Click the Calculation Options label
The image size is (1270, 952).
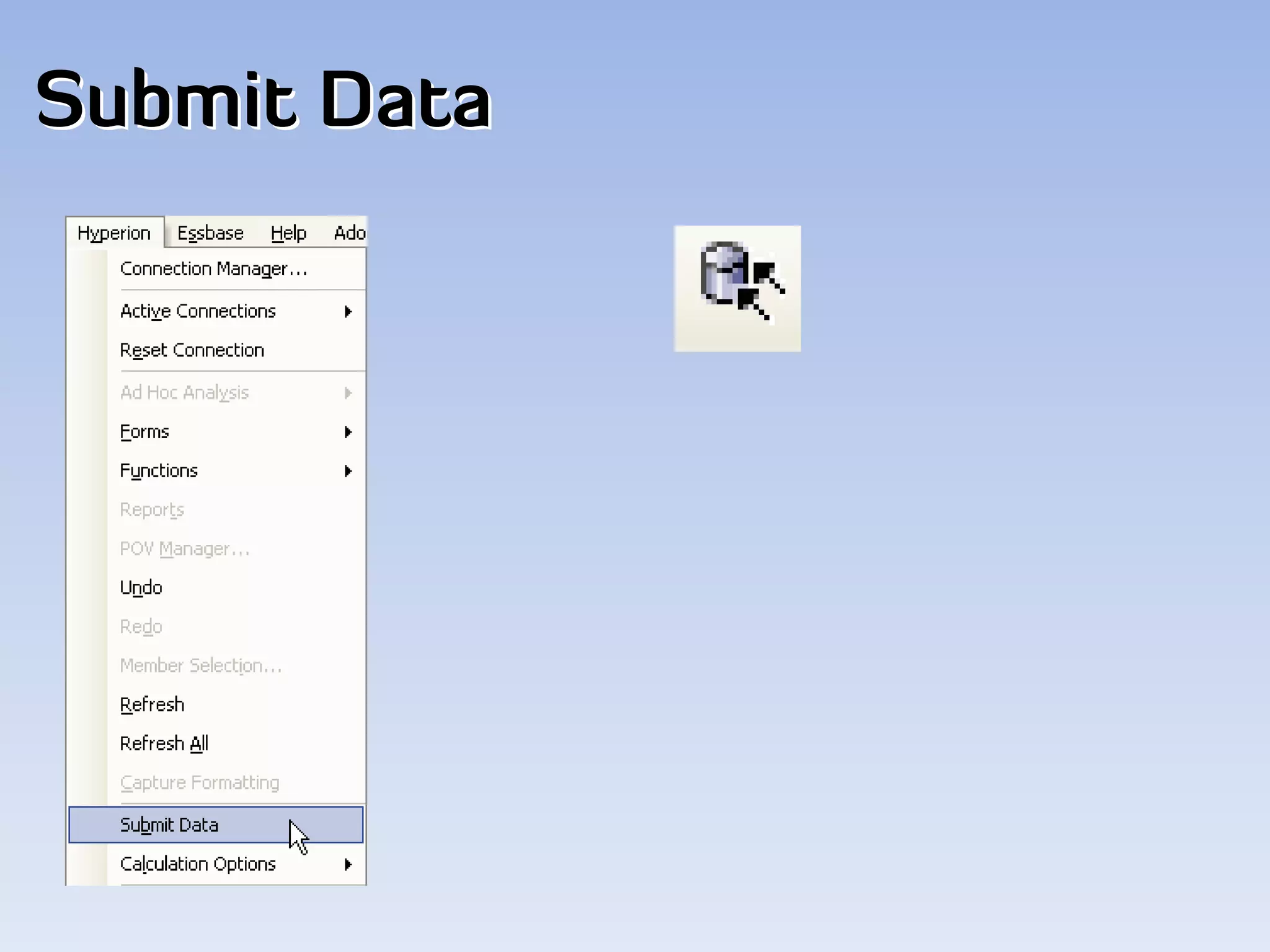(x=198, y=864)
